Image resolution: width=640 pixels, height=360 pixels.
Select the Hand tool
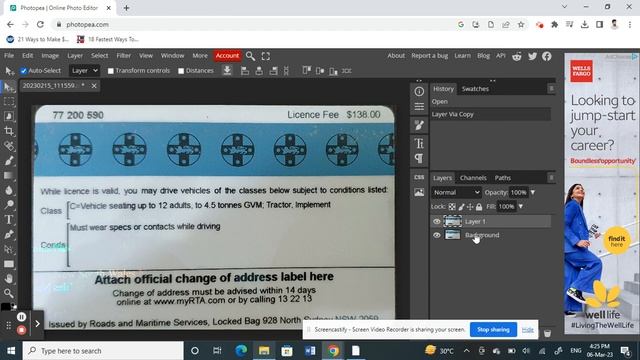tap(9, 279)
